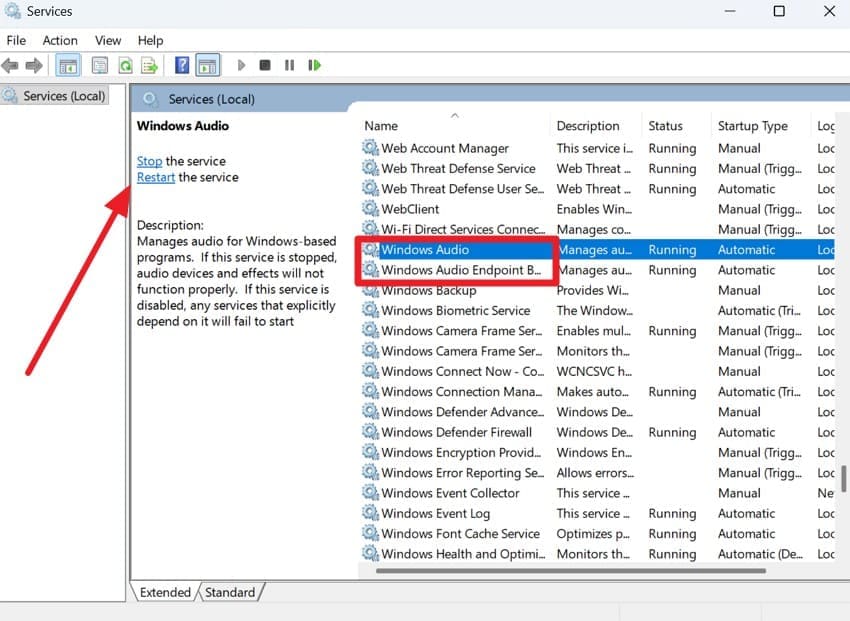850x621 pixels.
Task: Sort by the Description column header
Action: [595, 126]
